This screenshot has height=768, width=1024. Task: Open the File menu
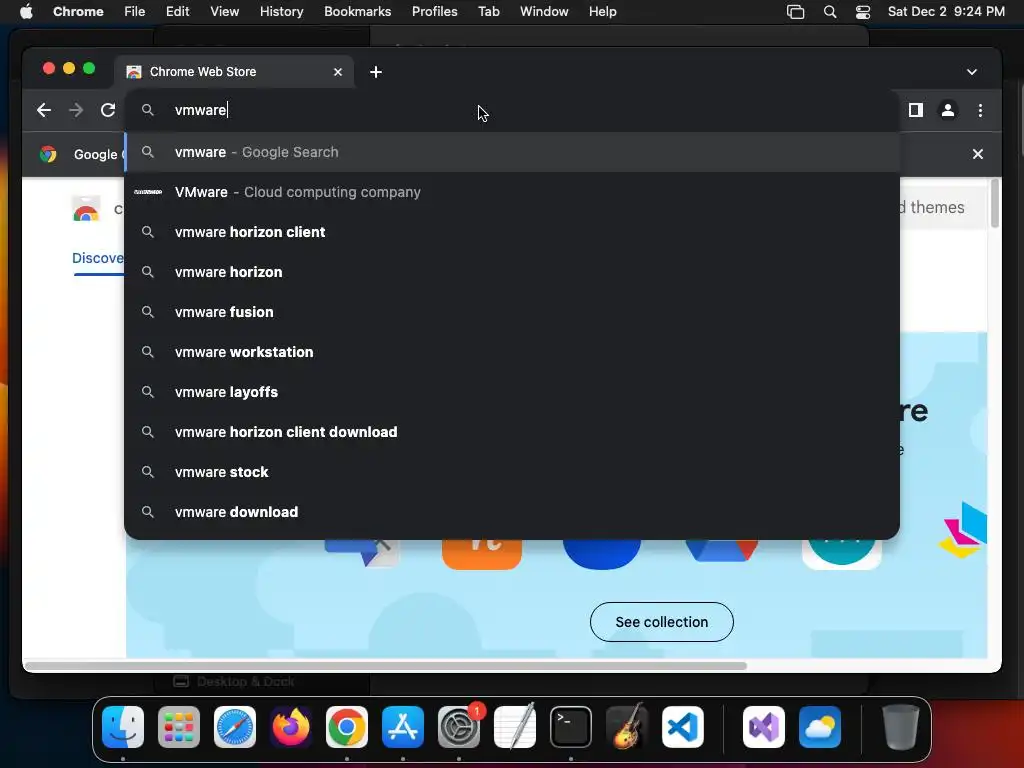[135, 12]
